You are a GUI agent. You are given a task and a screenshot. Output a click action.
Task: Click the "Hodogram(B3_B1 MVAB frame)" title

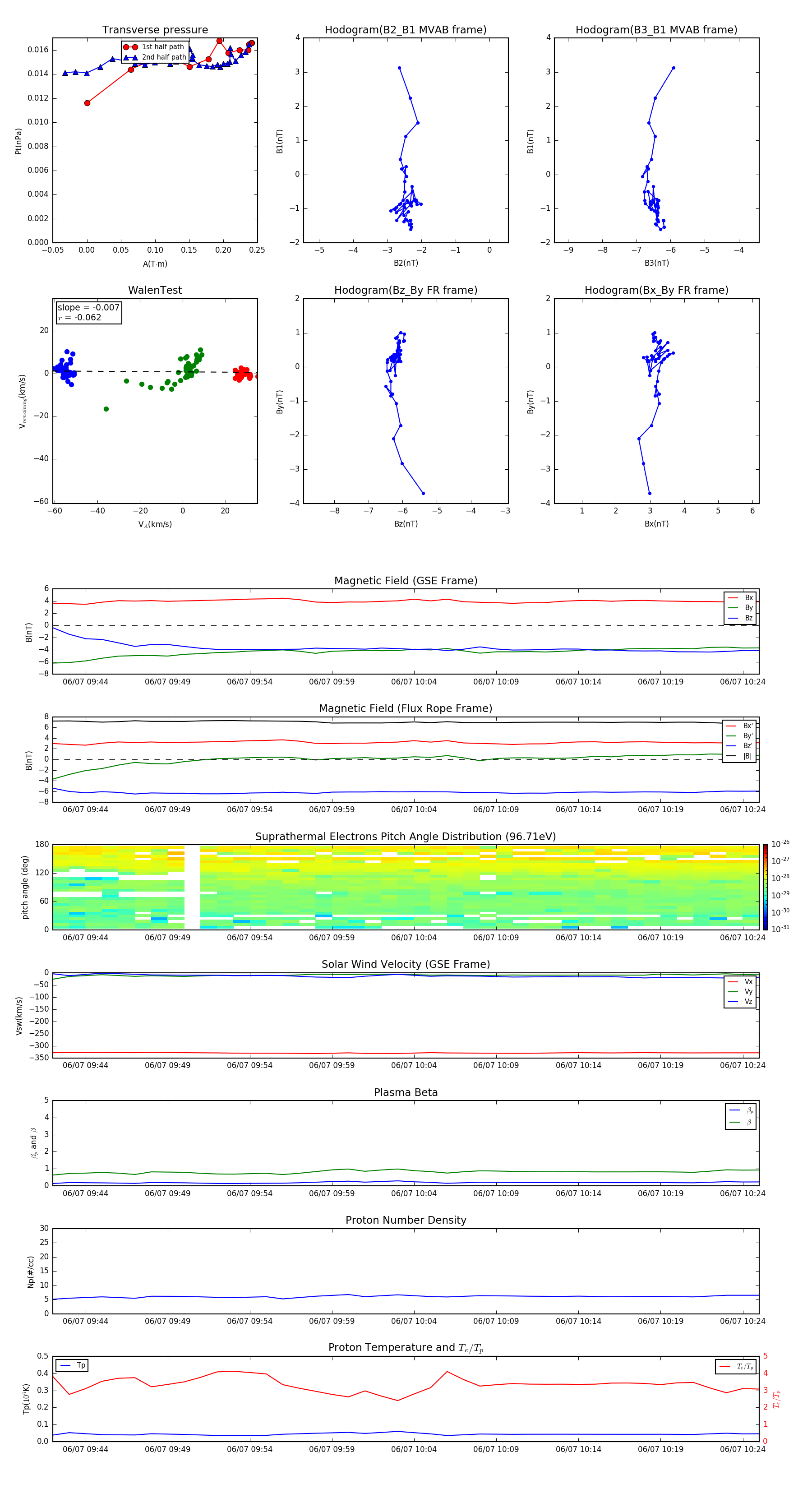coord(656,30)
